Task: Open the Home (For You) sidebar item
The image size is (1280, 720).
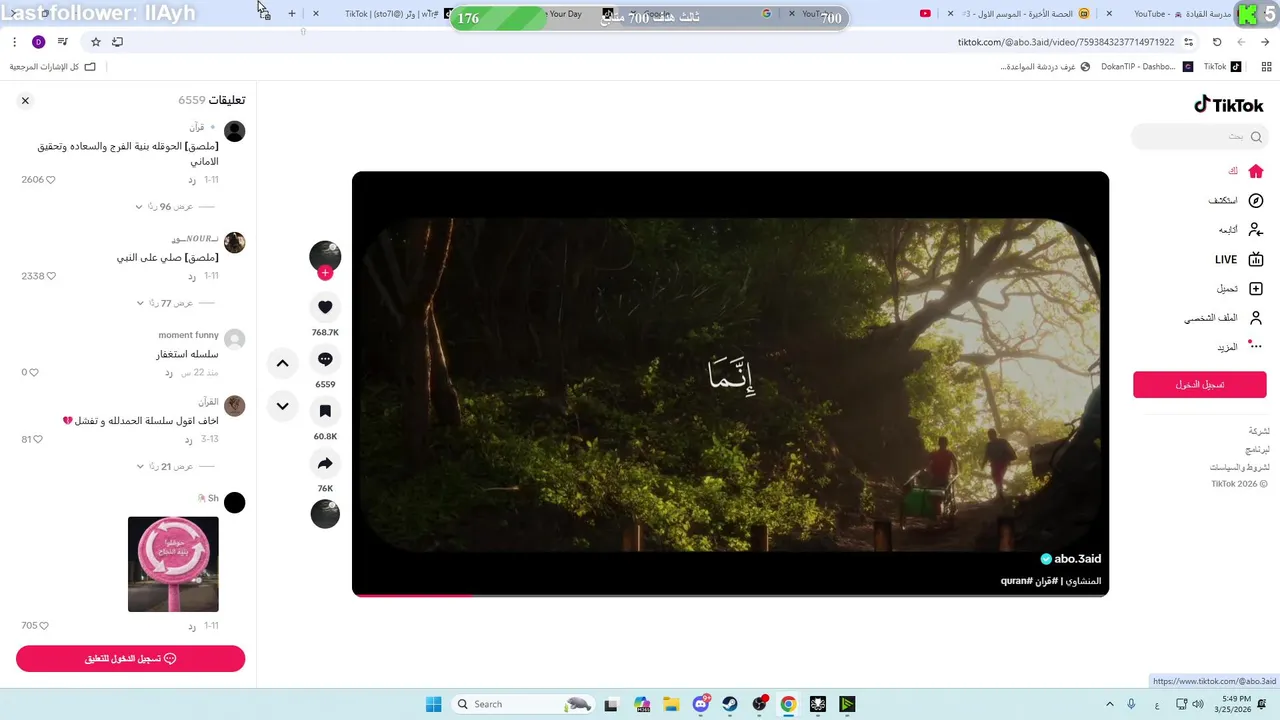Action: 1246,171
